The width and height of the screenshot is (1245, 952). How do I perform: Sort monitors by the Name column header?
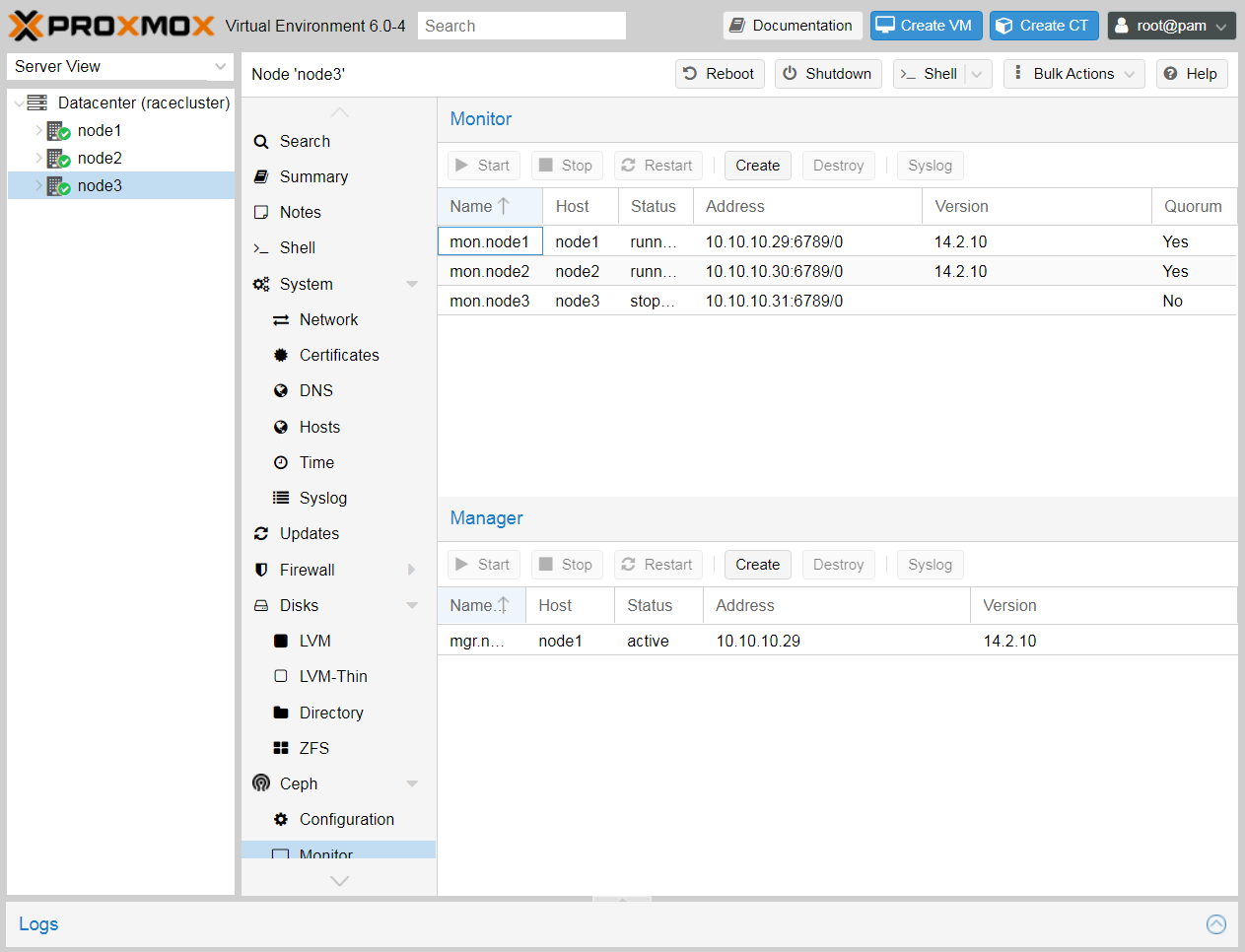coord(490,207)
